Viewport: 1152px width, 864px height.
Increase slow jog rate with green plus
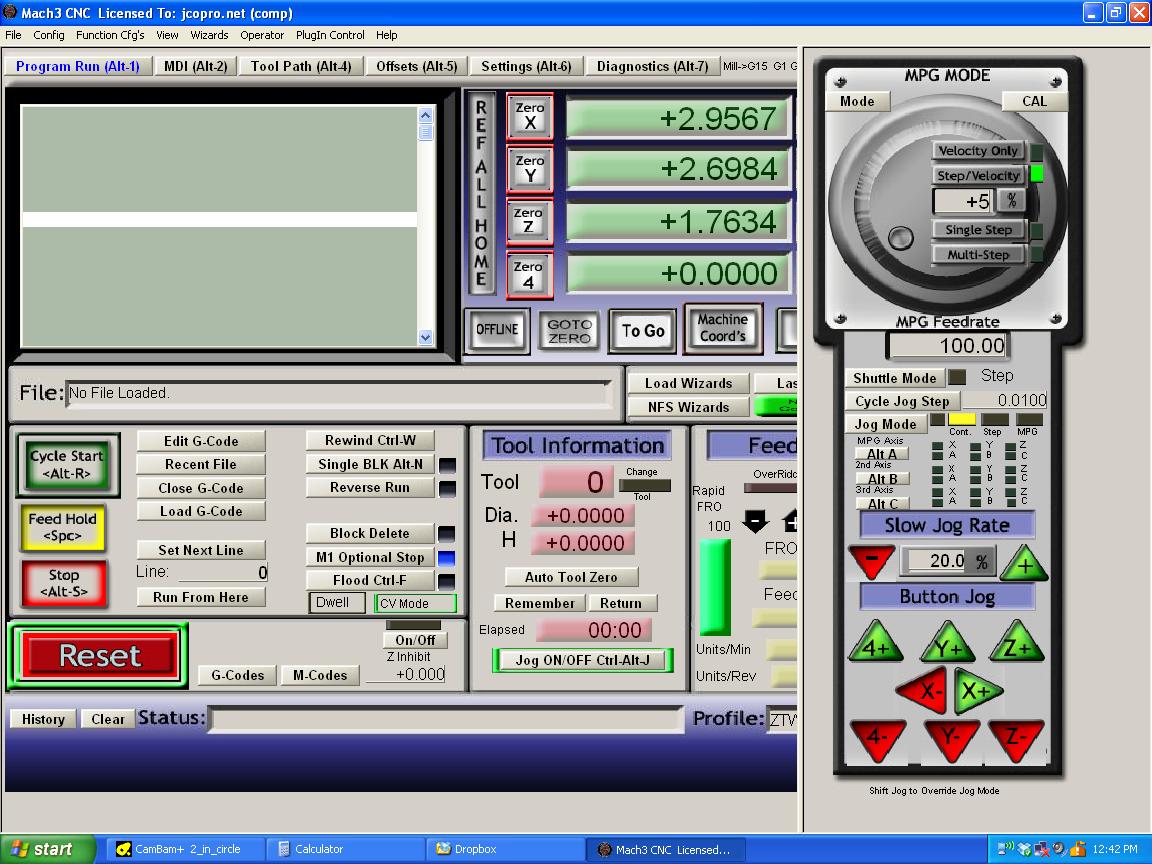(x=1024, y=565)
